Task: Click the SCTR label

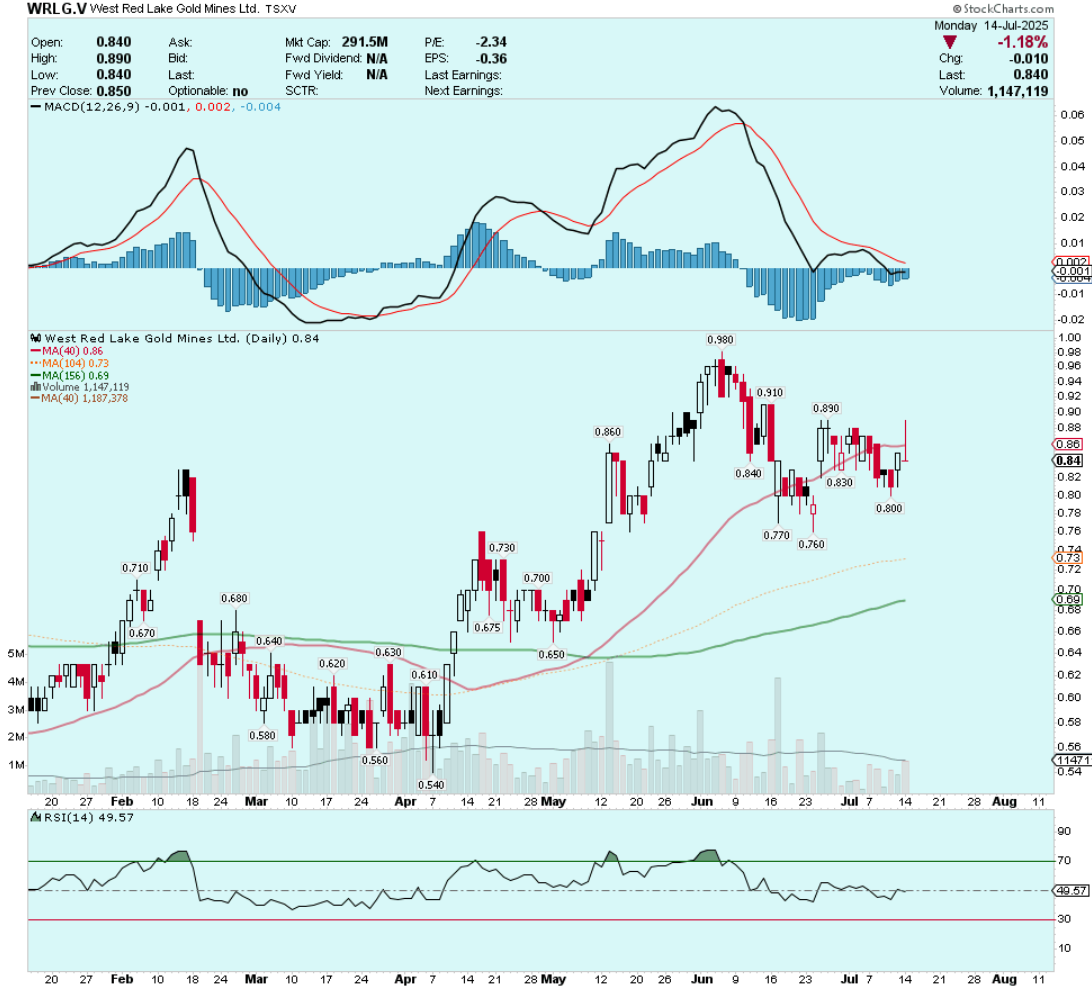Action: tap(301, 91)
